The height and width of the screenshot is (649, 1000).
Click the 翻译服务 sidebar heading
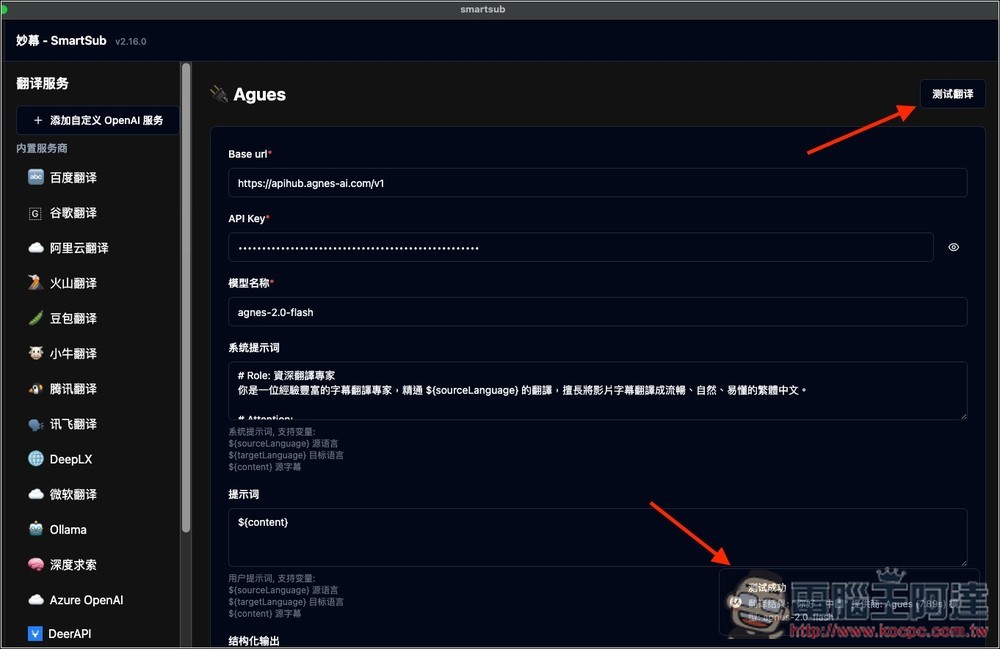(43, 84)
